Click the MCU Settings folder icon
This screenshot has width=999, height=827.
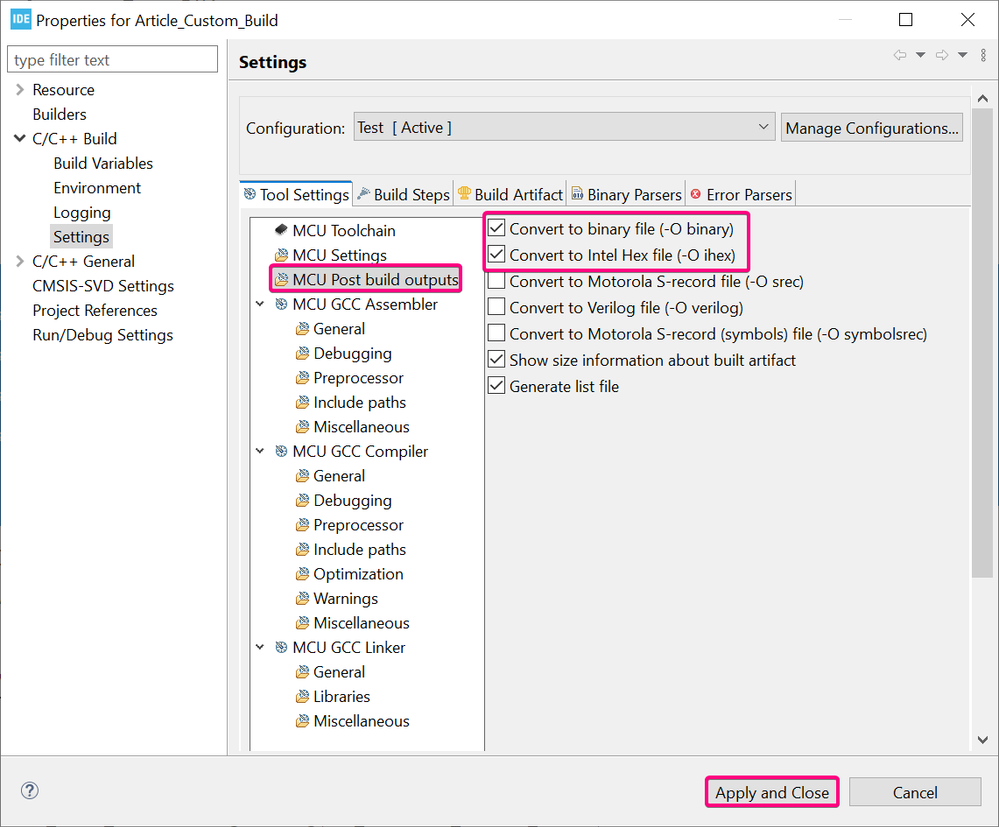coord(281,256)
